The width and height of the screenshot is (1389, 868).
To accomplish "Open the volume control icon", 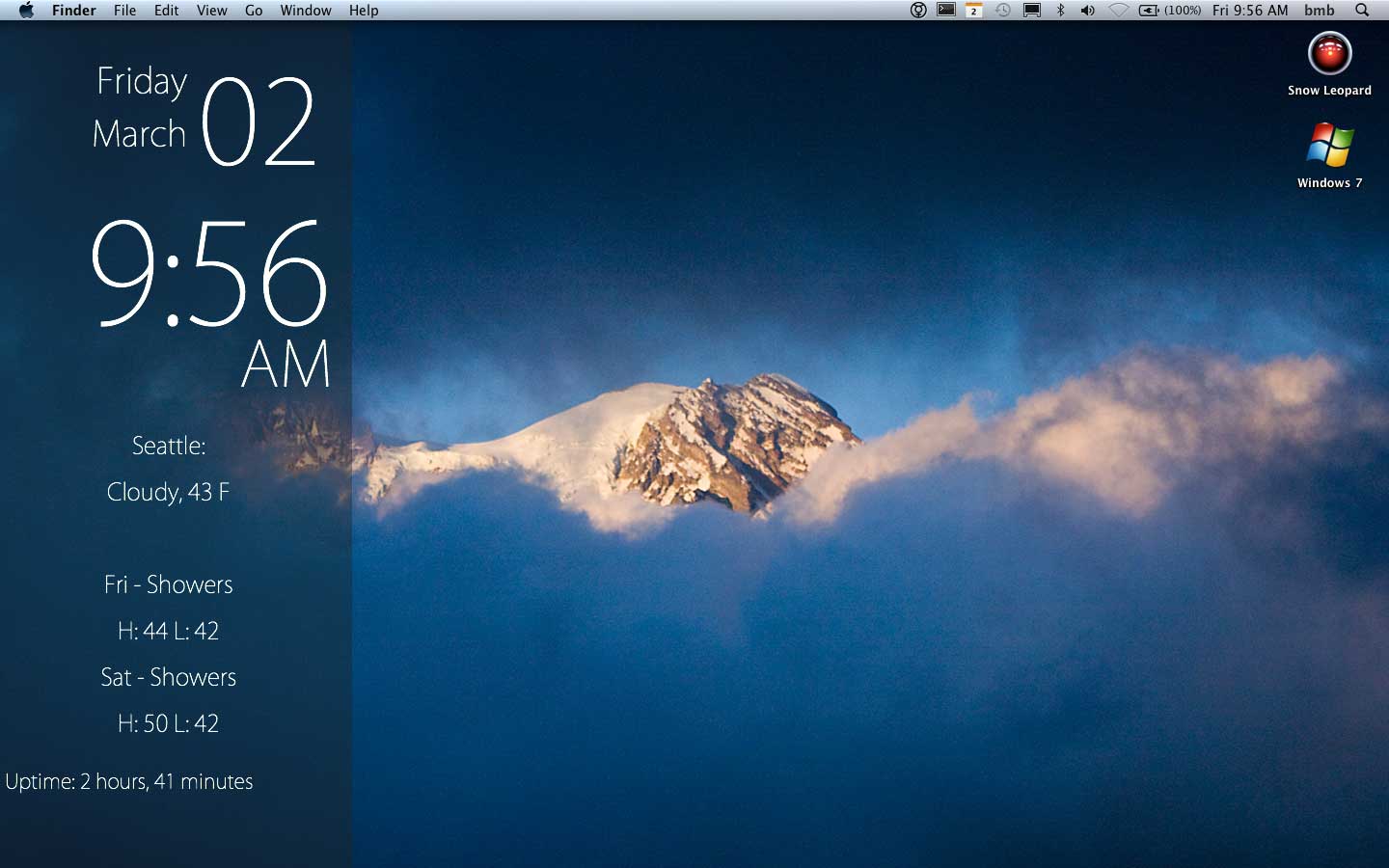I will coord(1088,10).
